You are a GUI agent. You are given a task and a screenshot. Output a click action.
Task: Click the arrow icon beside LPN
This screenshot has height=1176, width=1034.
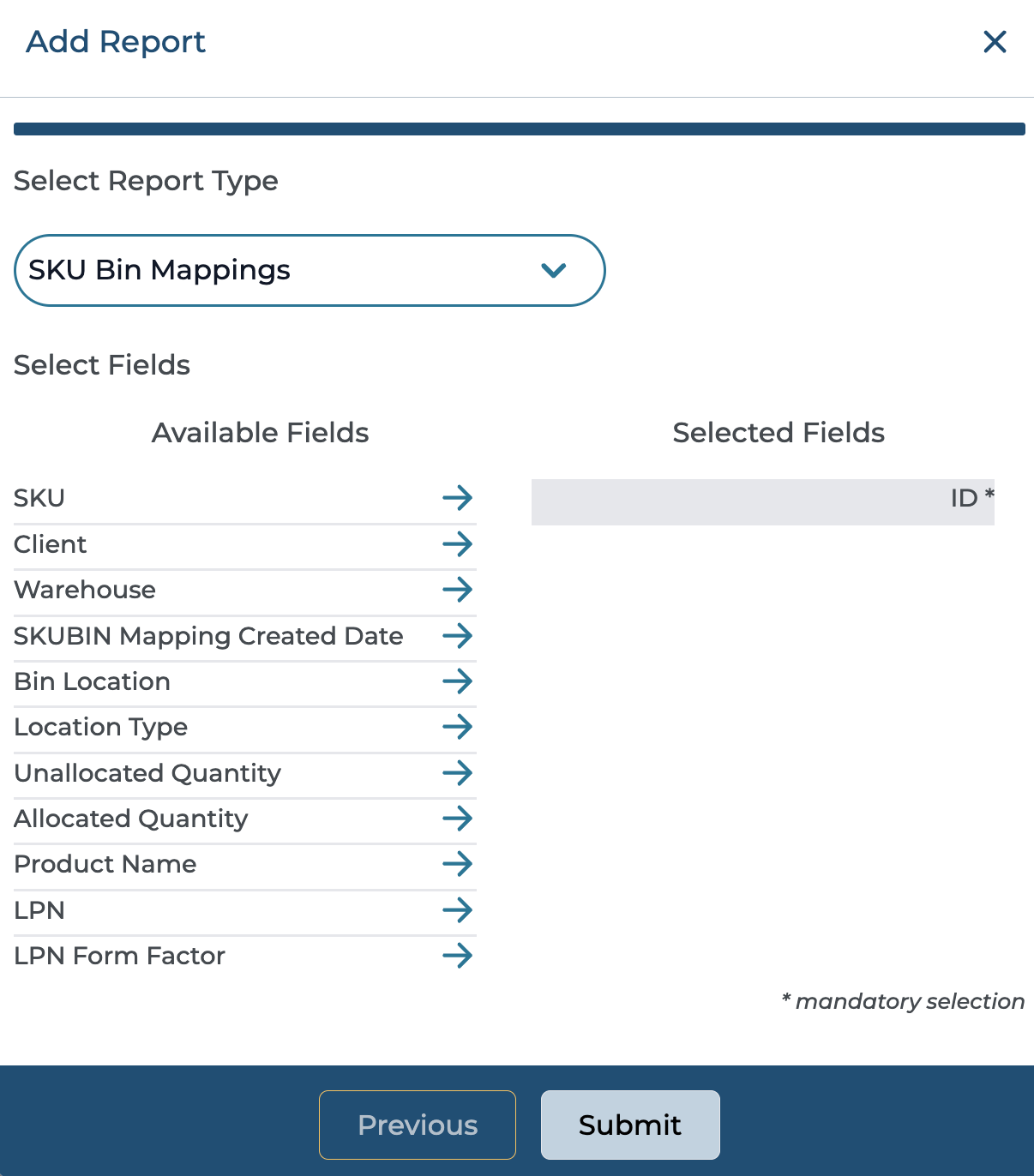point(457,910)
